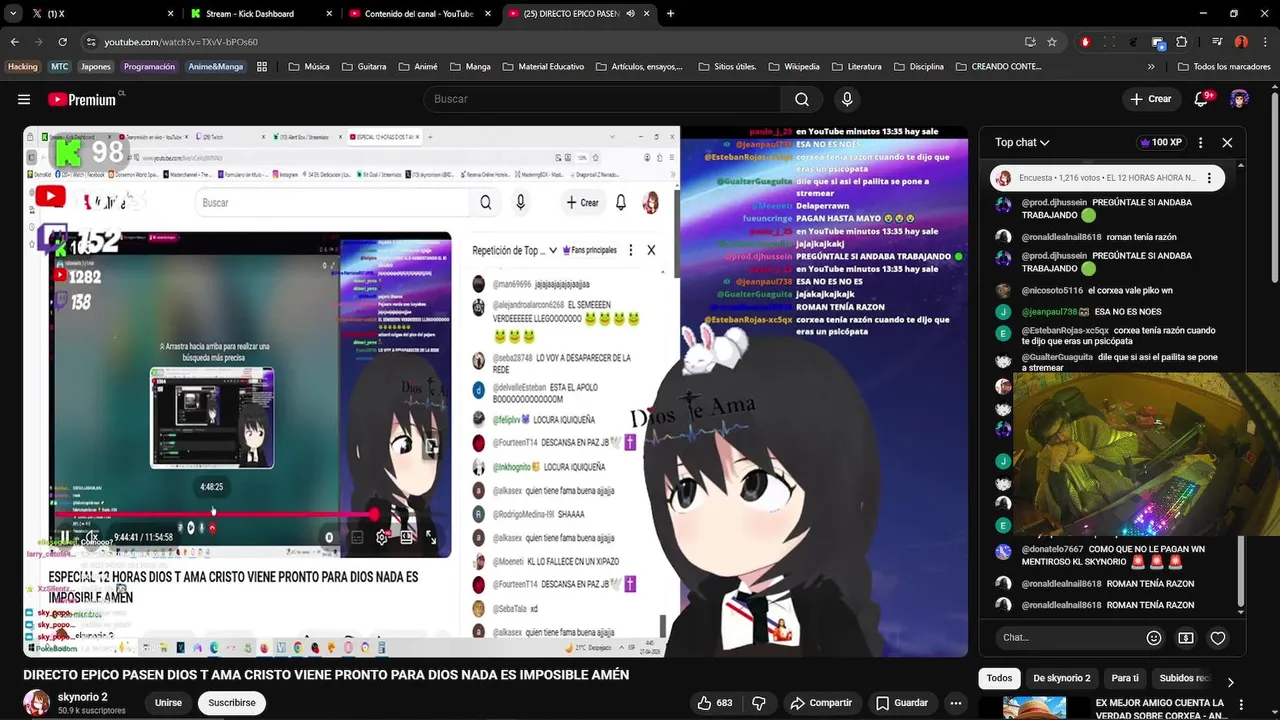This screenshot has width=1280, height=720.
Task: Click the Guardar save button
Action: pos(902,703)
